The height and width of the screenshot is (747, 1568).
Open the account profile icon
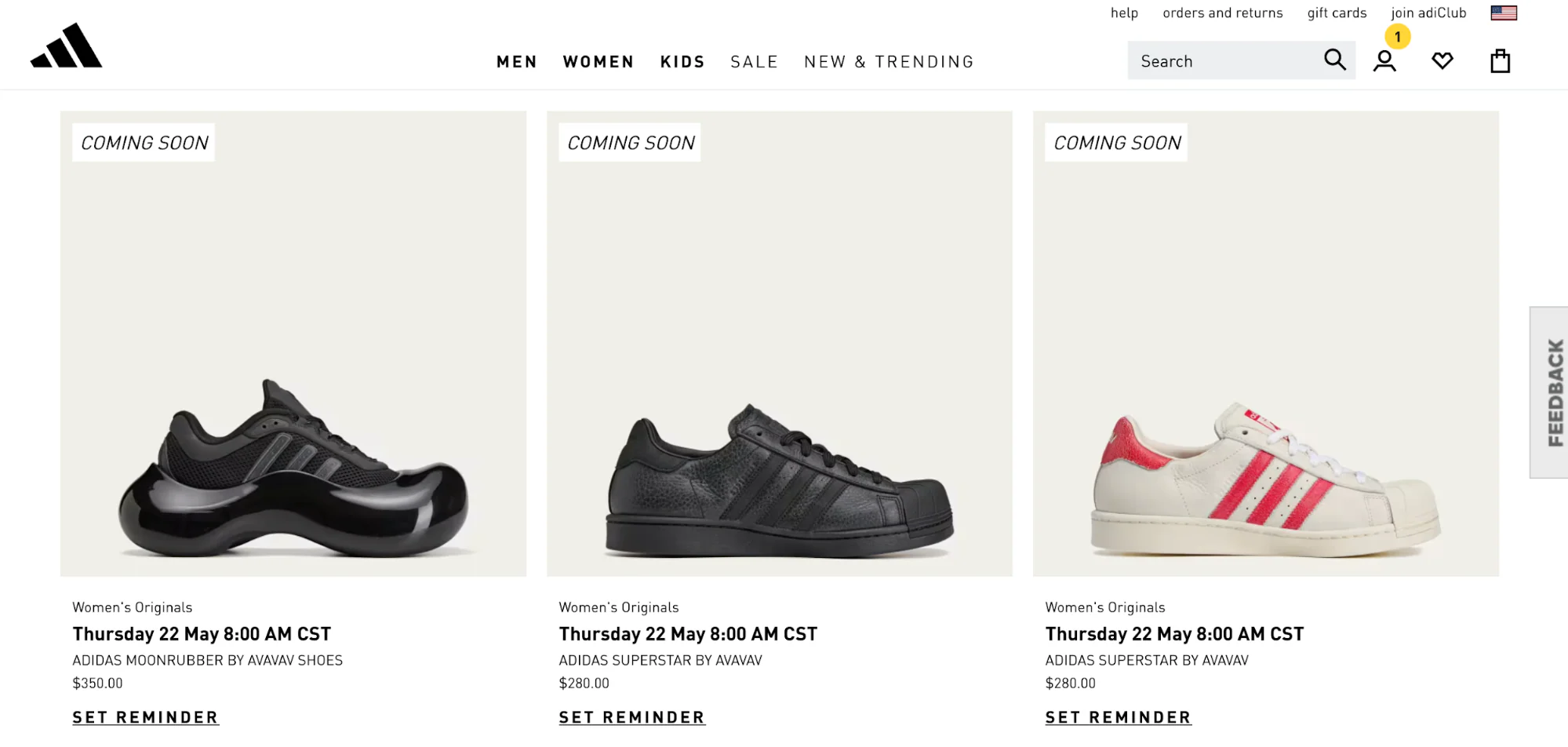tap(1384, 60)
